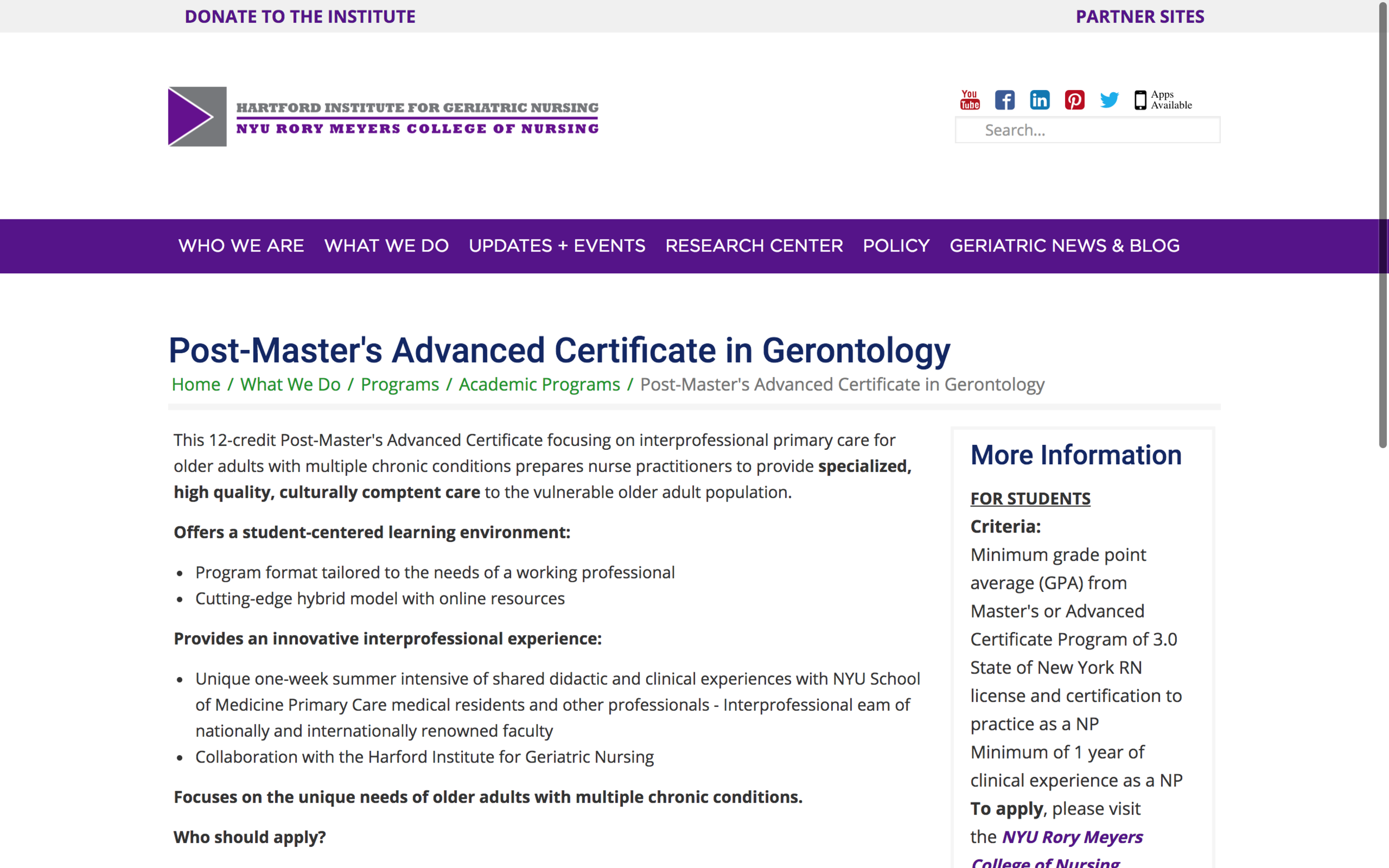
Task: Click the Hartford Institute logo text banner
Action: (x=417, y=118)
